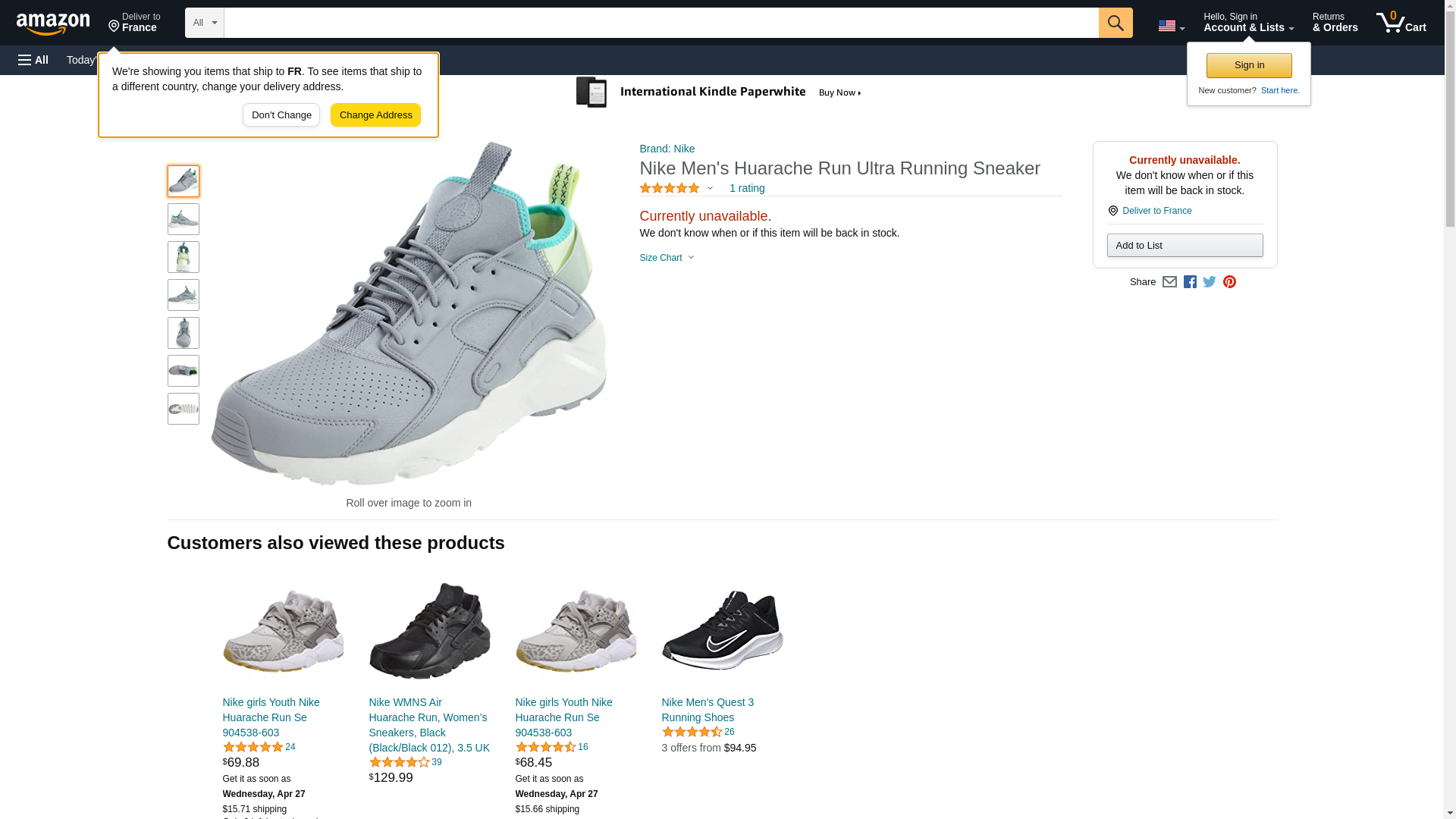Click the Change Address button
The image size is (1456, 819).
coord(375,115)
